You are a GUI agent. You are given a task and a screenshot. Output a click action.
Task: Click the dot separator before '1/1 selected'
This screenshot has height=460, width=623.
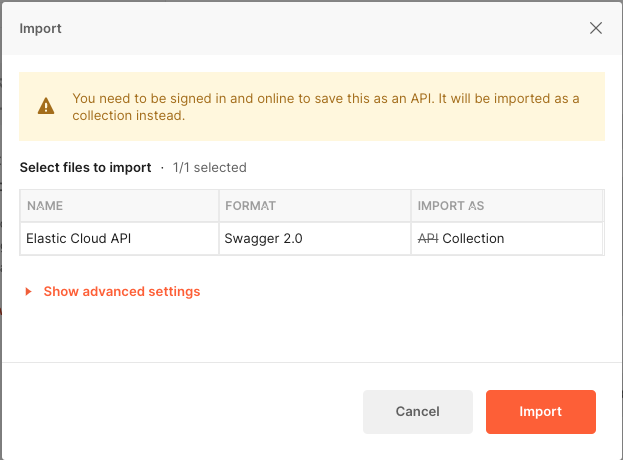[x=162, y=168]
